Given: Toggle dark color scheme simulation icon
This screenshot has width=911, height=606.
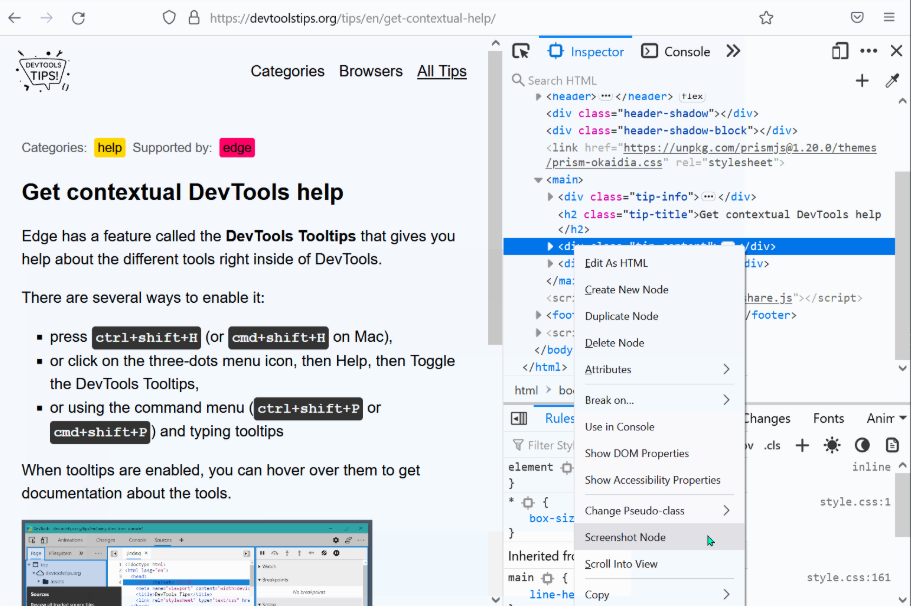Looking at the screenshot, I should pos(862,445).
